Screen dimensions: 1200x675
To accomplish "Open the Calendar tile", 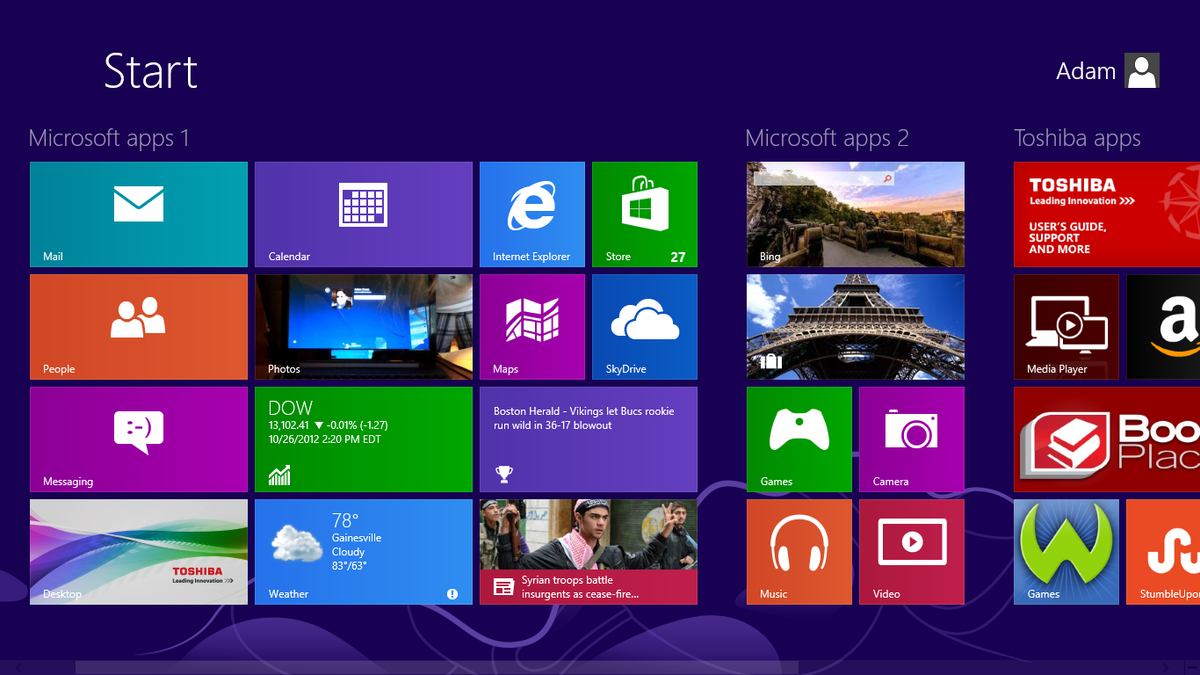I will coord(364,214).
